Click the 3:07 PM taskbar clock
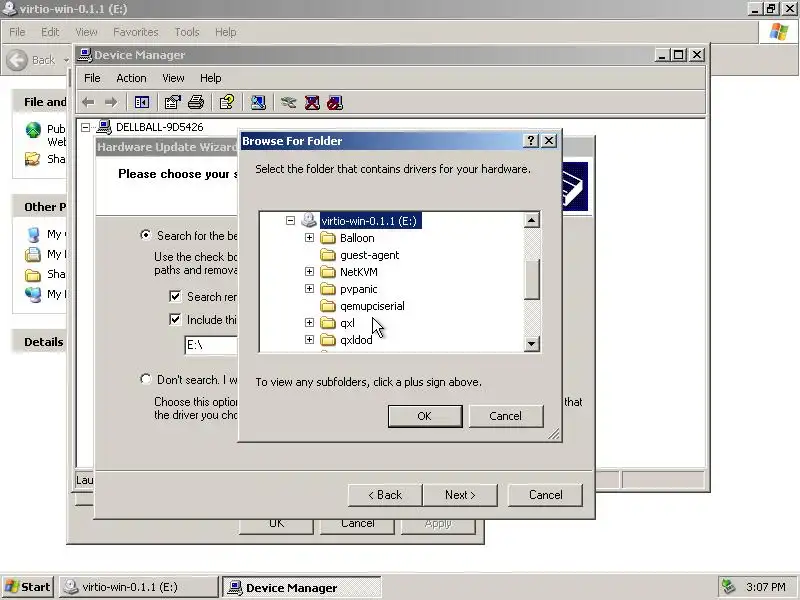This screenshot has height=600, width=800. click(x=766, y=587)
